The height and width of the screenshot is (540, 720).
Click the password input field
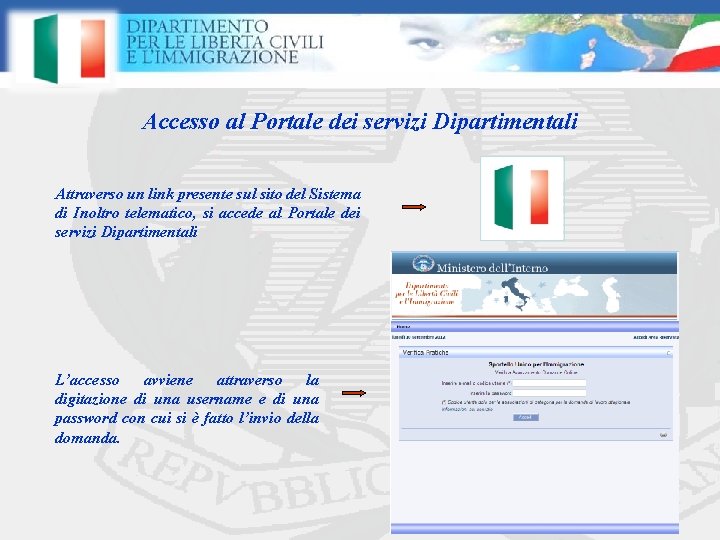[549, 393]
